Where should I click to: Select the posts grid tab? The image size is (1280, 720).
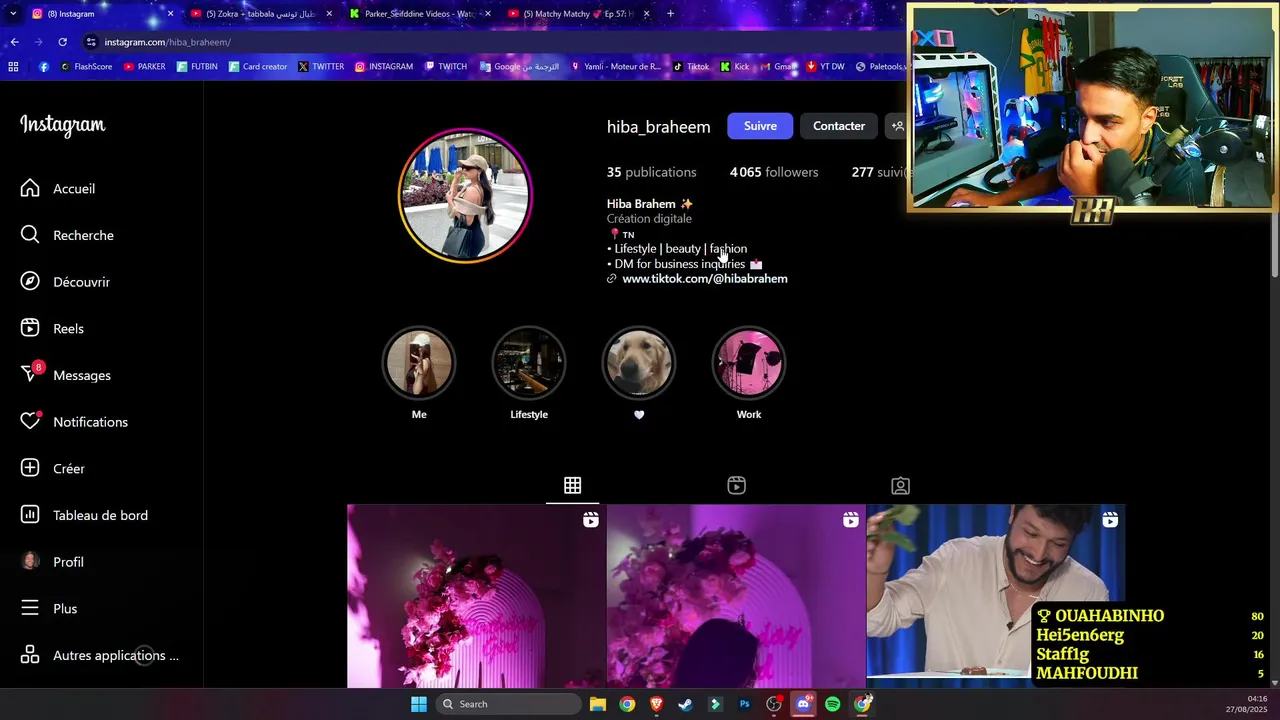tap(572, 486)
